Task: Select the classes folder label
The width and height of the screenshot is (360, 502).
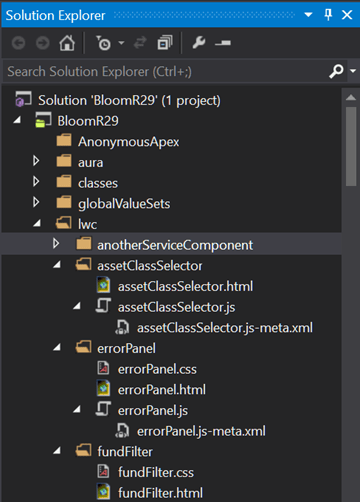Action: (98, 183)
